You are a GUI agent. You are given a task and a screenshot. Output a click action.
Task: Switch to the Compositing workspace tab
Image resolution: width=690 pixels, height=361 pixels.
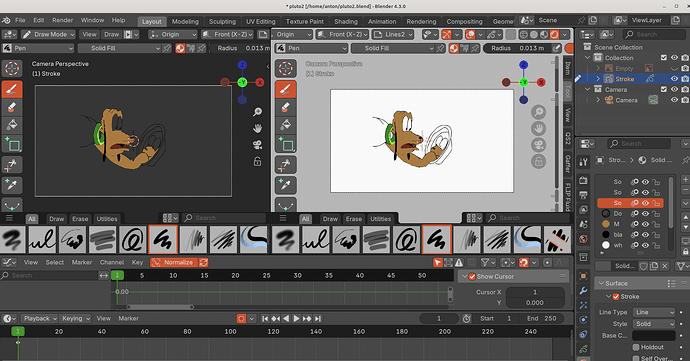tap(464, 22)
